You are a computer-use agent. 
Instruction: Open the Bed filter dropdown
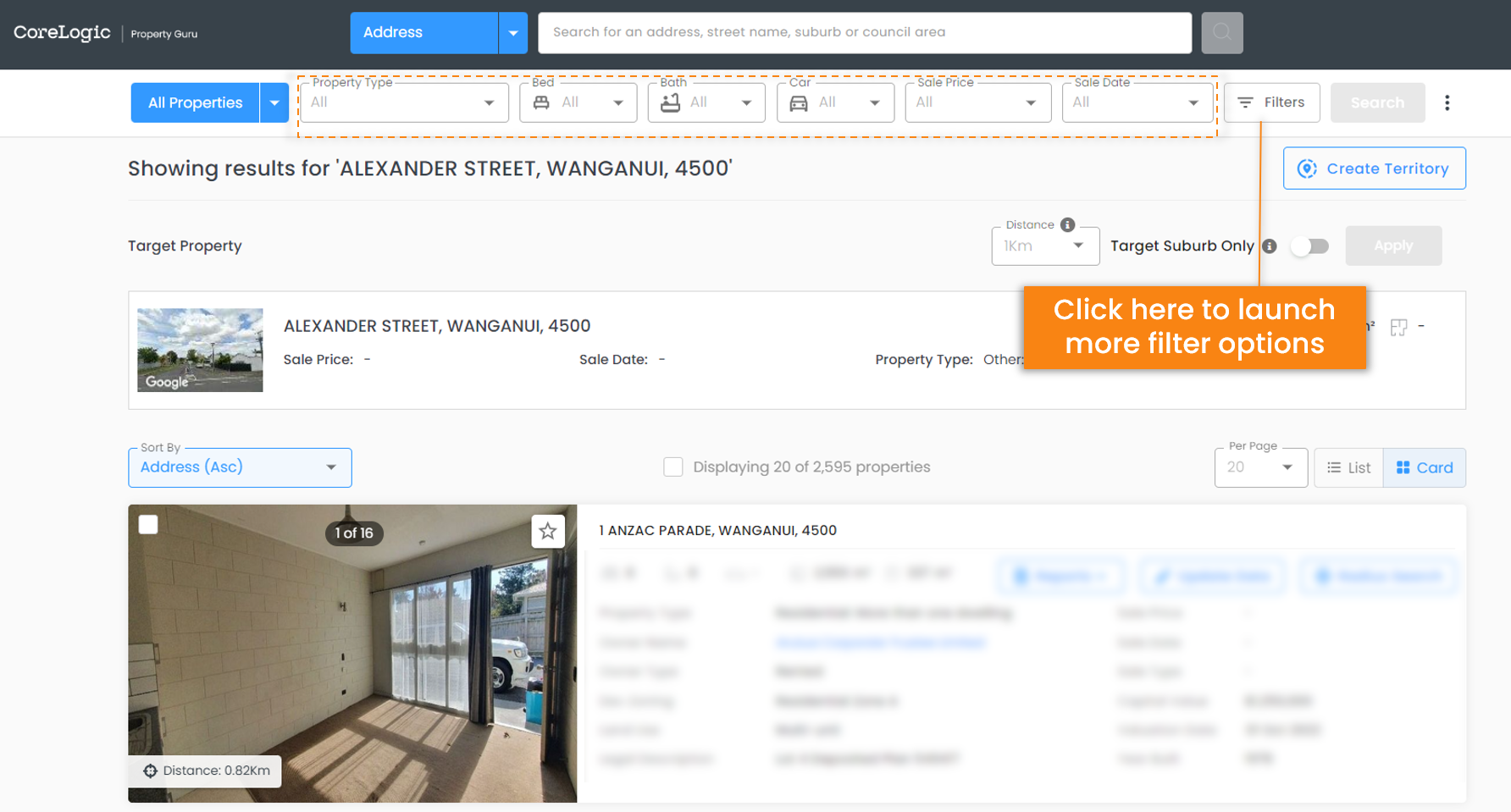tap(578, 102)
